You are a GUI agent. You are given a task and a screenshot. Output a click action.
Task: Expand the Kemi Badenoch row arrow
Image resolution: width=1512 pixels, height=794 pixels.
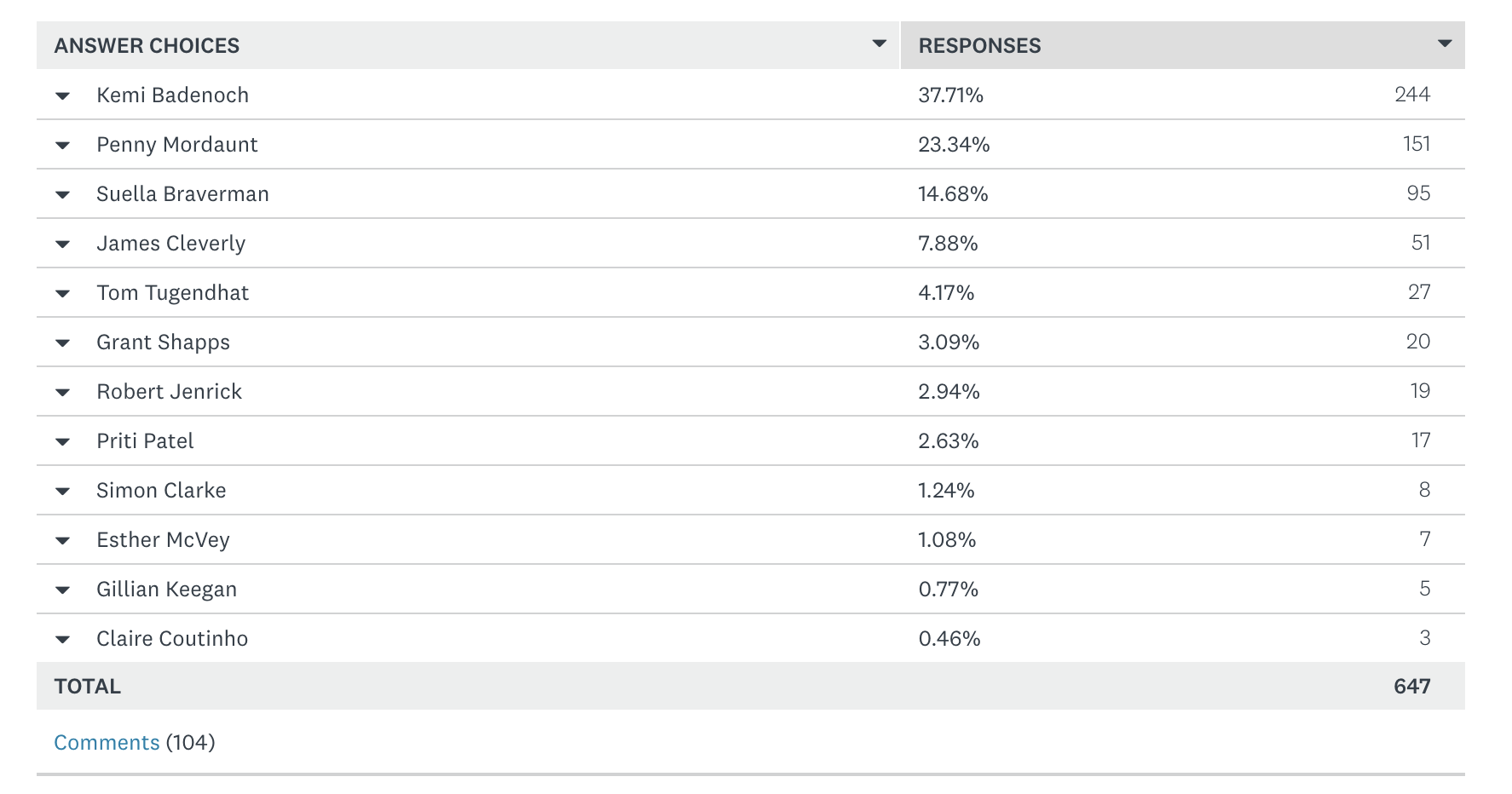(x=62, y=96)
